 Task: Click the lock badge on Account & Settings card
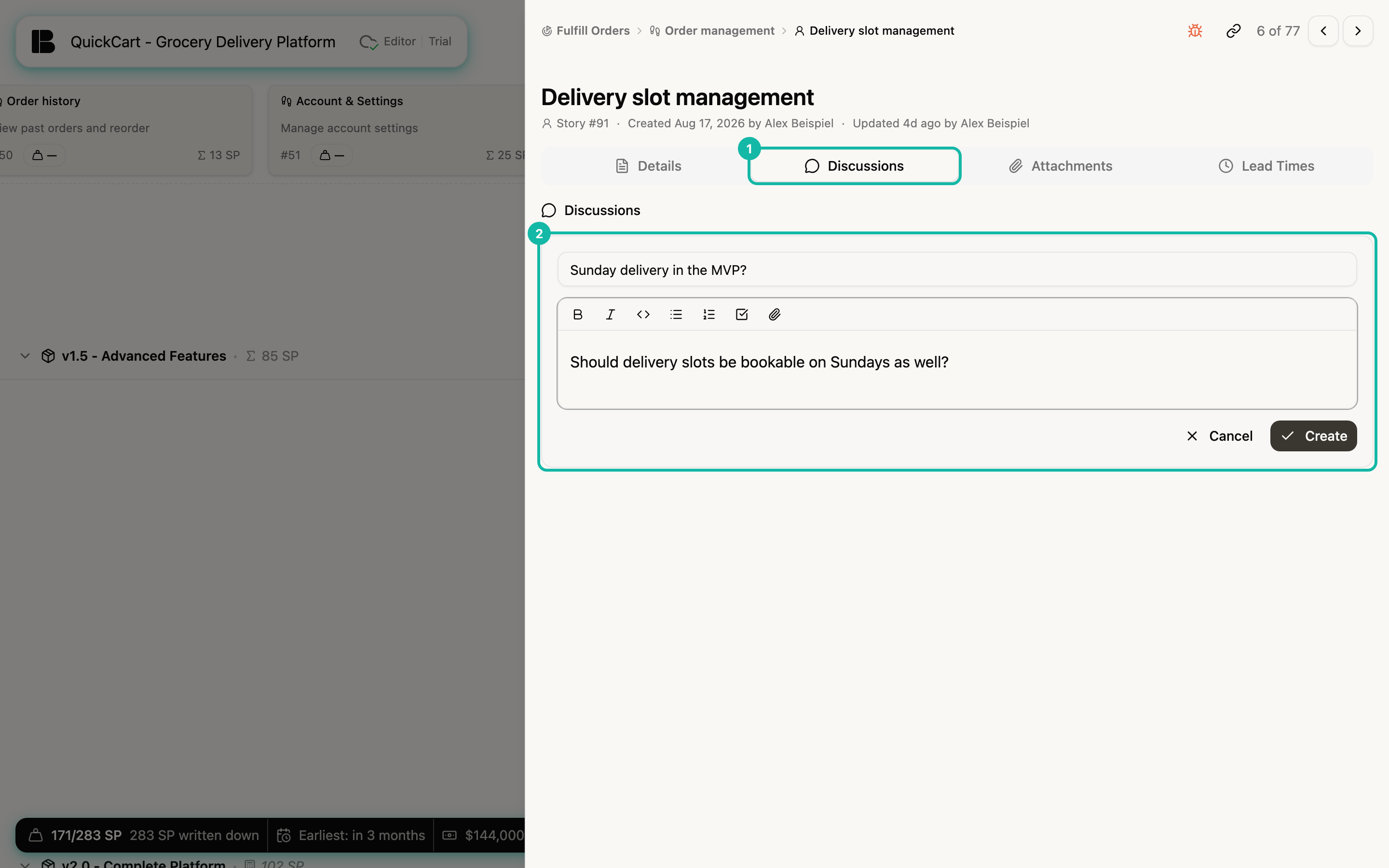click(331, 155)
